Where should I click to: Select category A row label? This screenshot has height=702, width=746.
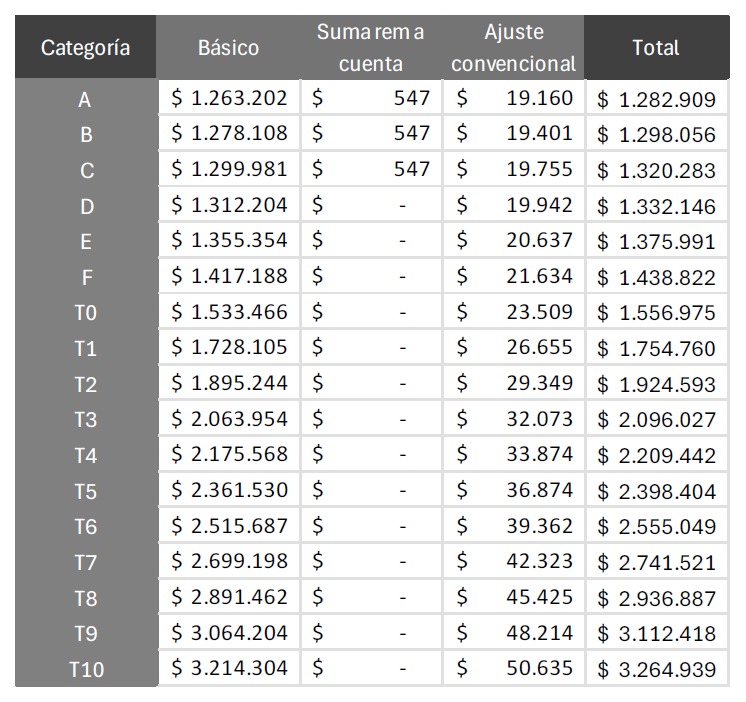tap(86, 99)
